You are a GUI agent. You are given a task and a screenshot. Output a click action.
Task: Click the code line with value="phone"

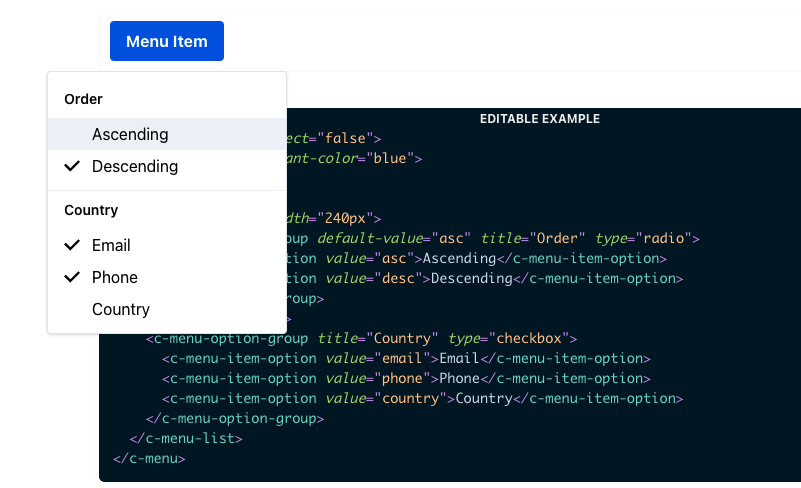click(406, 379)
